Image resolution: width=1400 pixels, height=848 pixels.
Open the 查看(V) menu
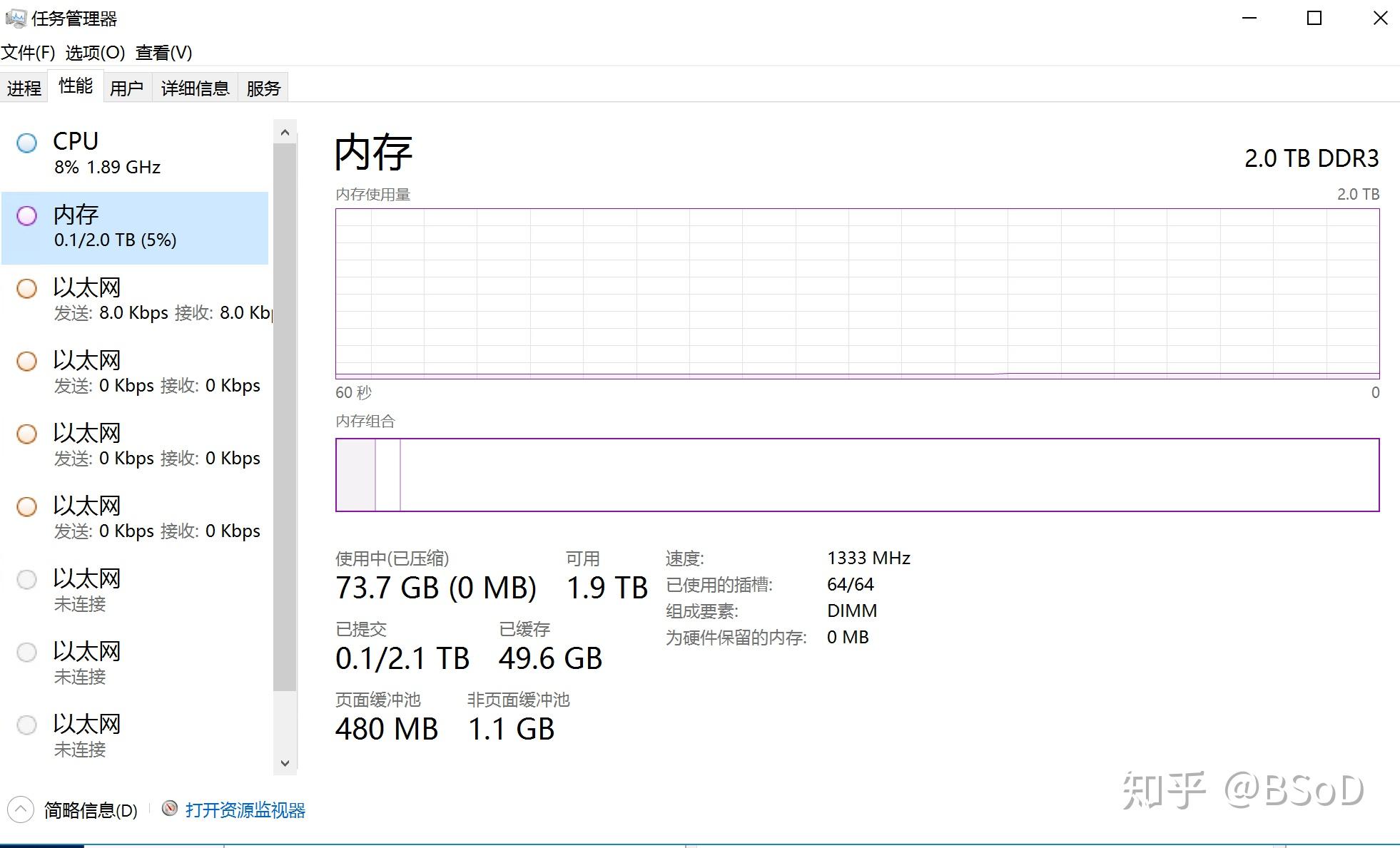[163, 53]
